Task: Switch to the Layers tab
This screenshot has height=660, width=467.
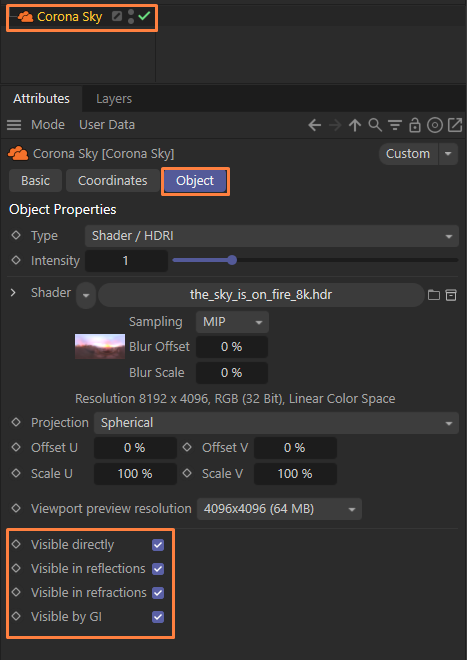Action: 114,99
